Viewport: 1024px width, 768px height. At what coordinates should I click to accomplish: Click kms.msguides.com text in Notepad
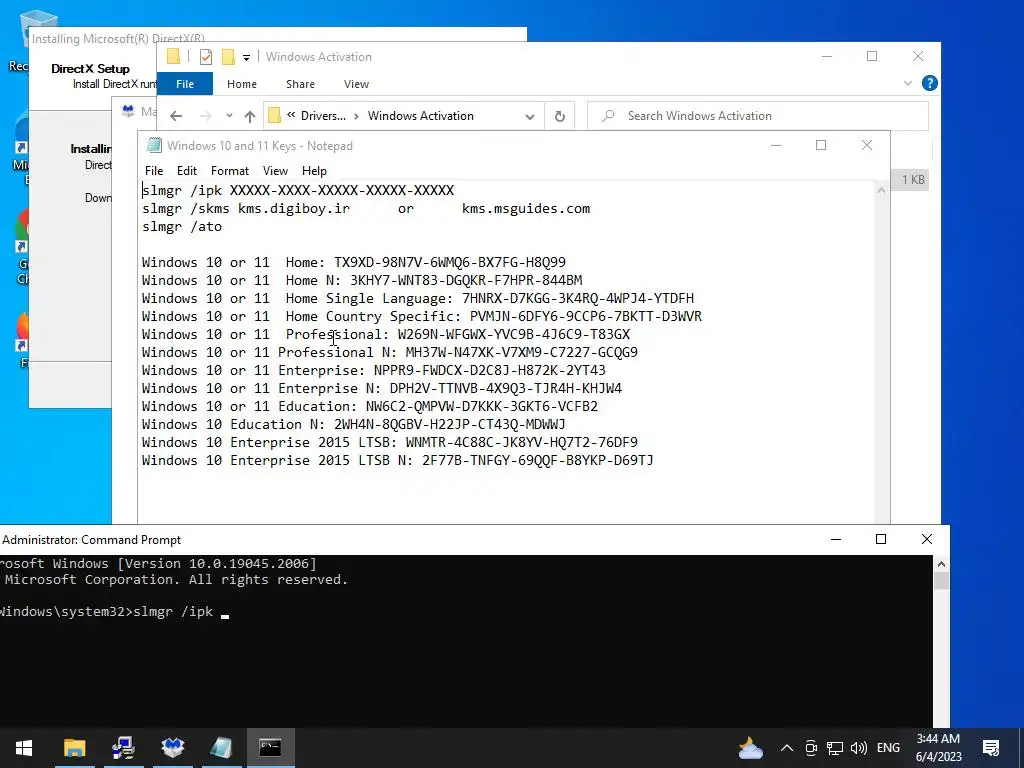point(526,208)
